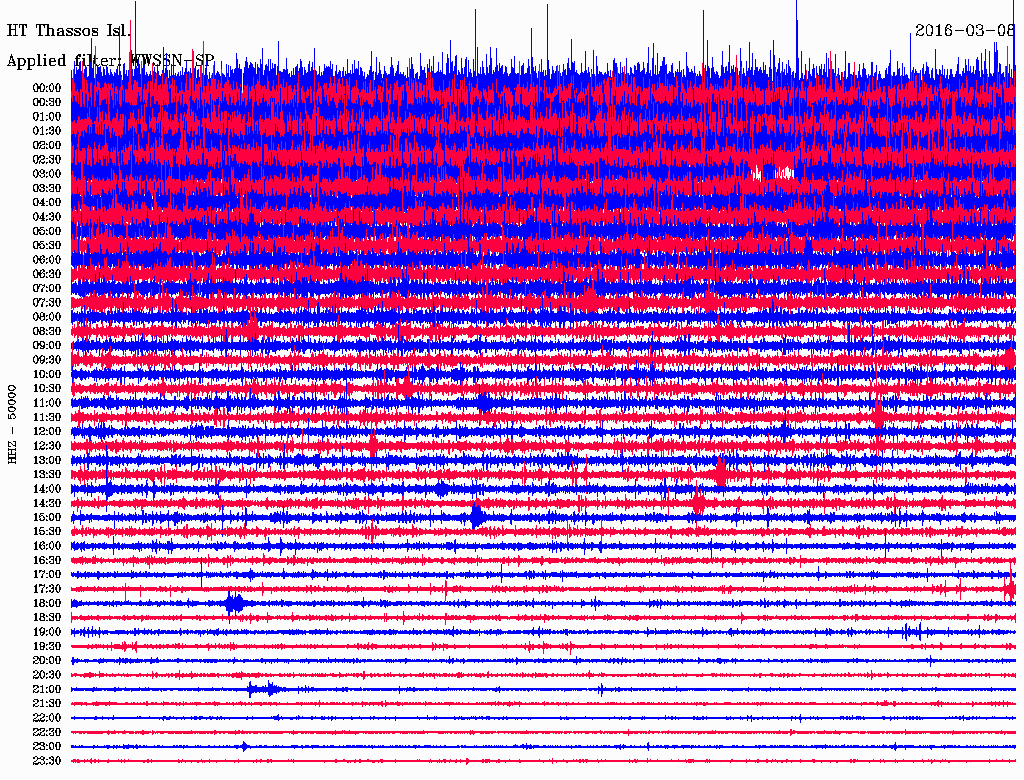Mark the white data gap on the 03:00 trace
This screenshot has height=780, width=1024.
(774, 172)
